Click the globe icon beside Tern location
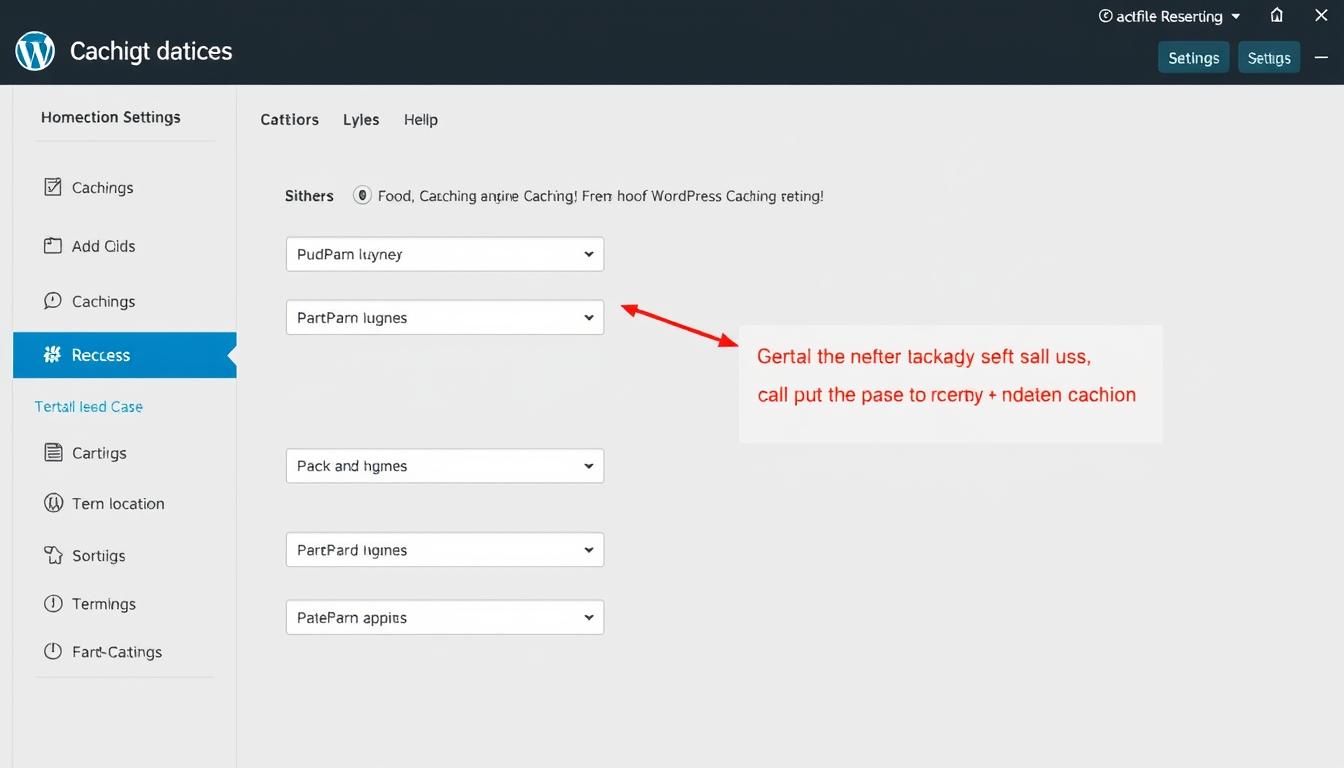The width and height of the screenshot is (1344, 768). coord(53,503)
